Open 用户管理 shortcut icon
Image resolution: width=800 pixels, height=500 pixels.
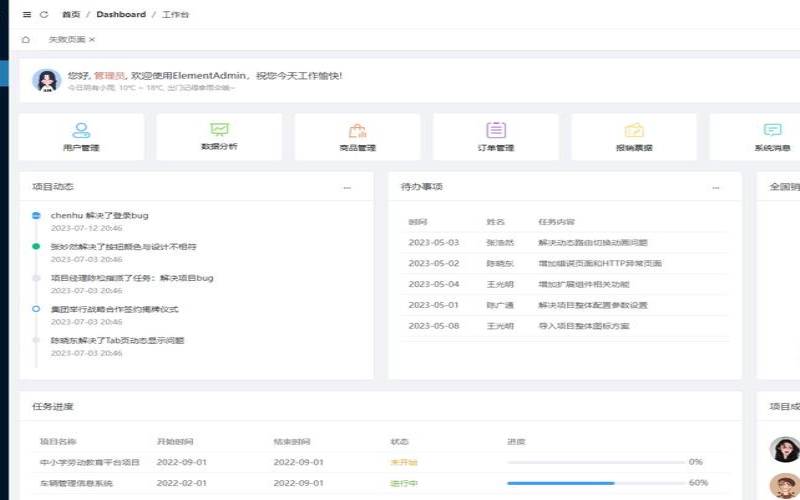81,130
